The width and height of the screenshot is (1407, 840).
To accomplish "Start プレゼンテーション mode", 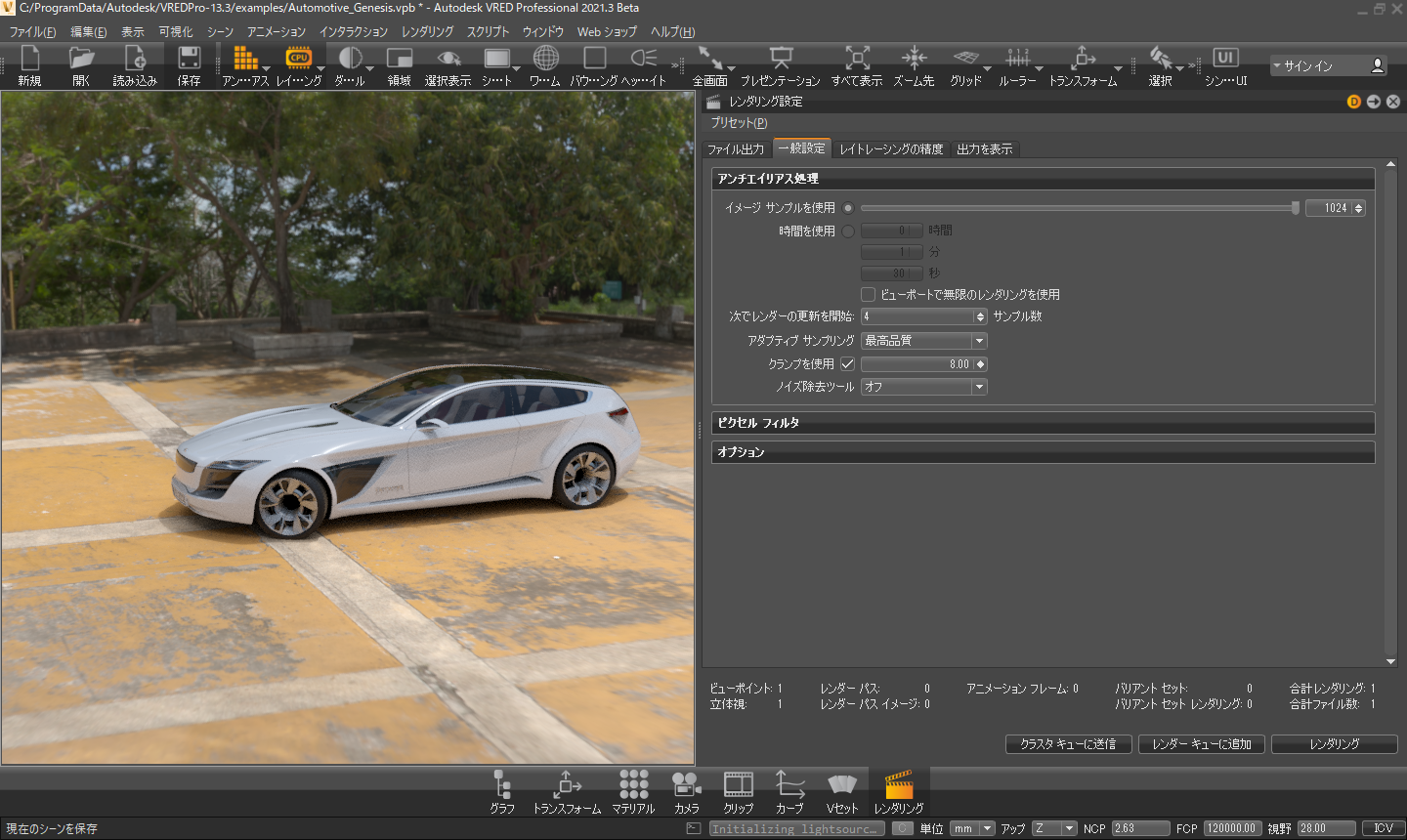I will coord(781,59).
